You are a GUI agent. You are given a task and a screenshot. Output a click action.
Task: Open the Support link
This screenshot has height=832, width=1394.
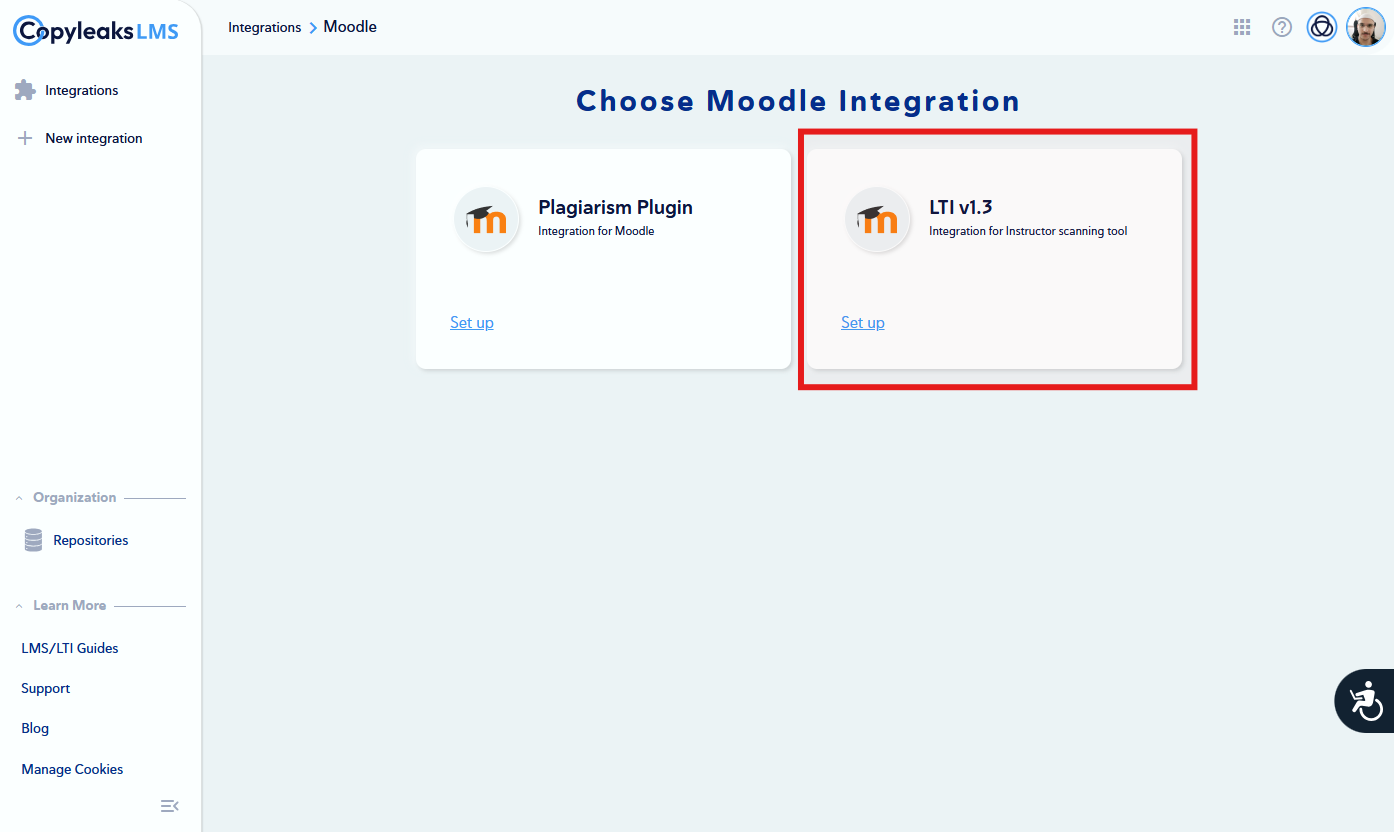(46, 688)
